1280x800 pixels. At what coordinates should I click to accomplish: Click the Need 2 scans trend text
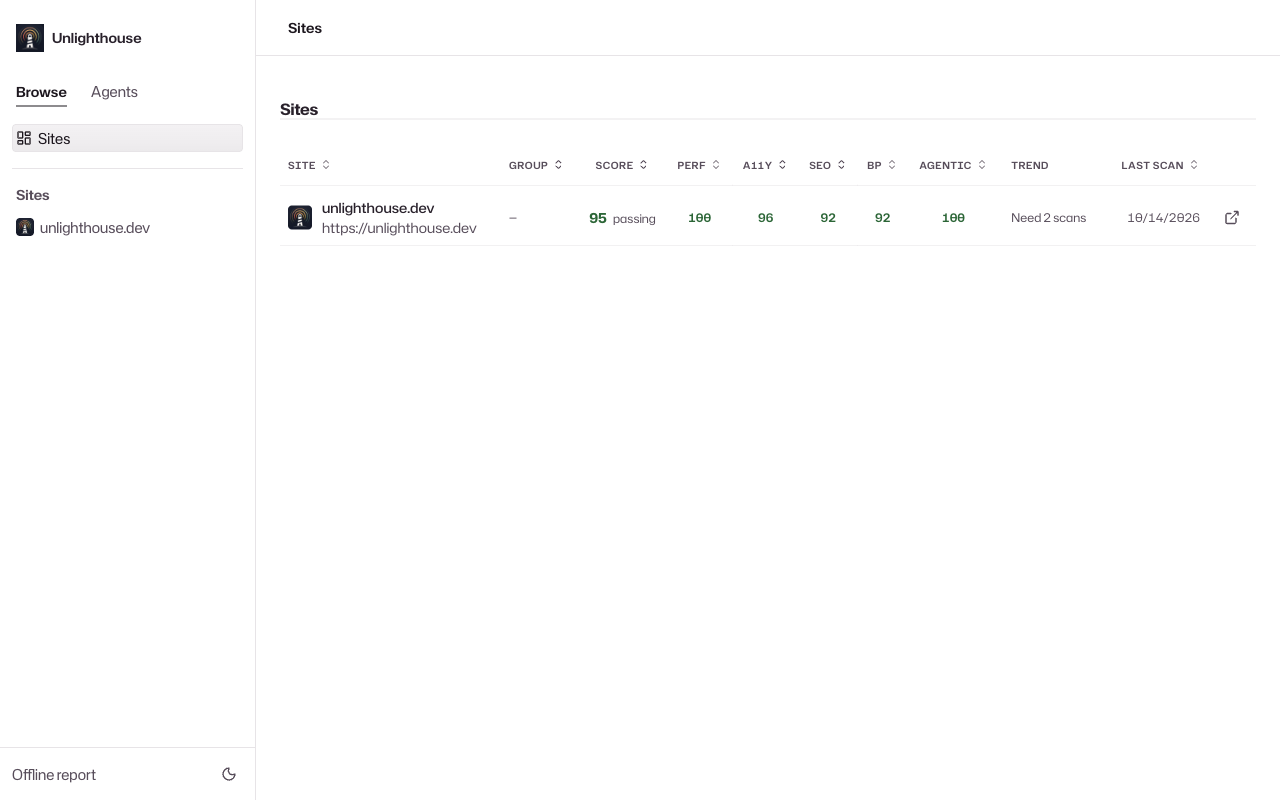point(1048,218)
